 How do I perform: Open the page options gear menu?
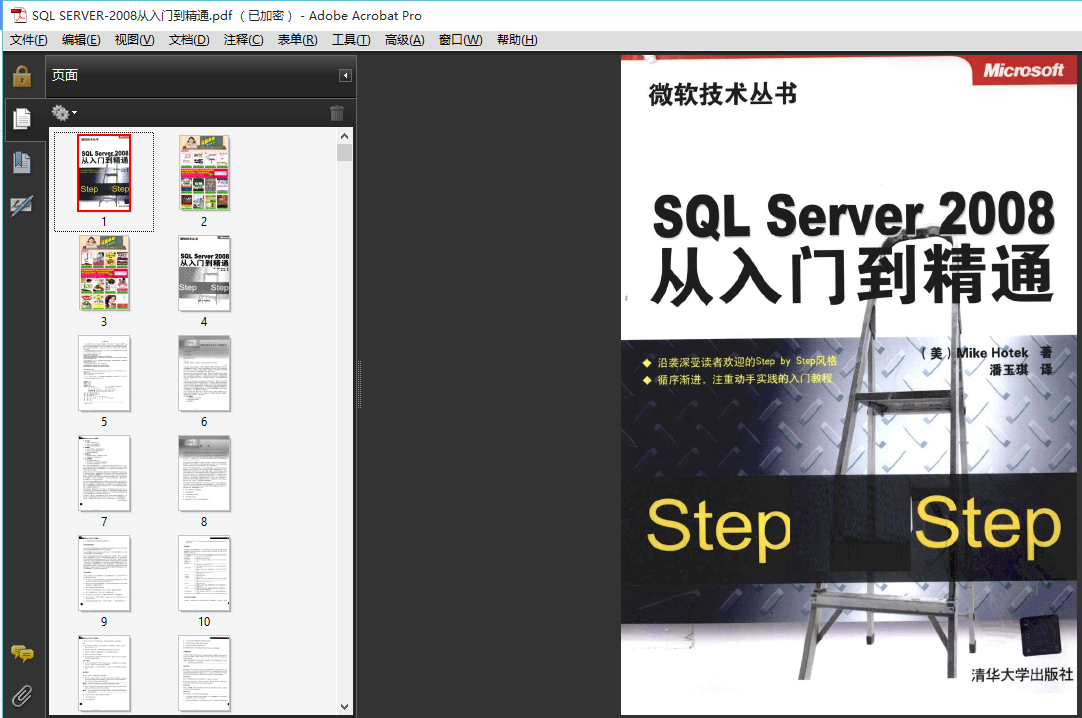[63, 112]
